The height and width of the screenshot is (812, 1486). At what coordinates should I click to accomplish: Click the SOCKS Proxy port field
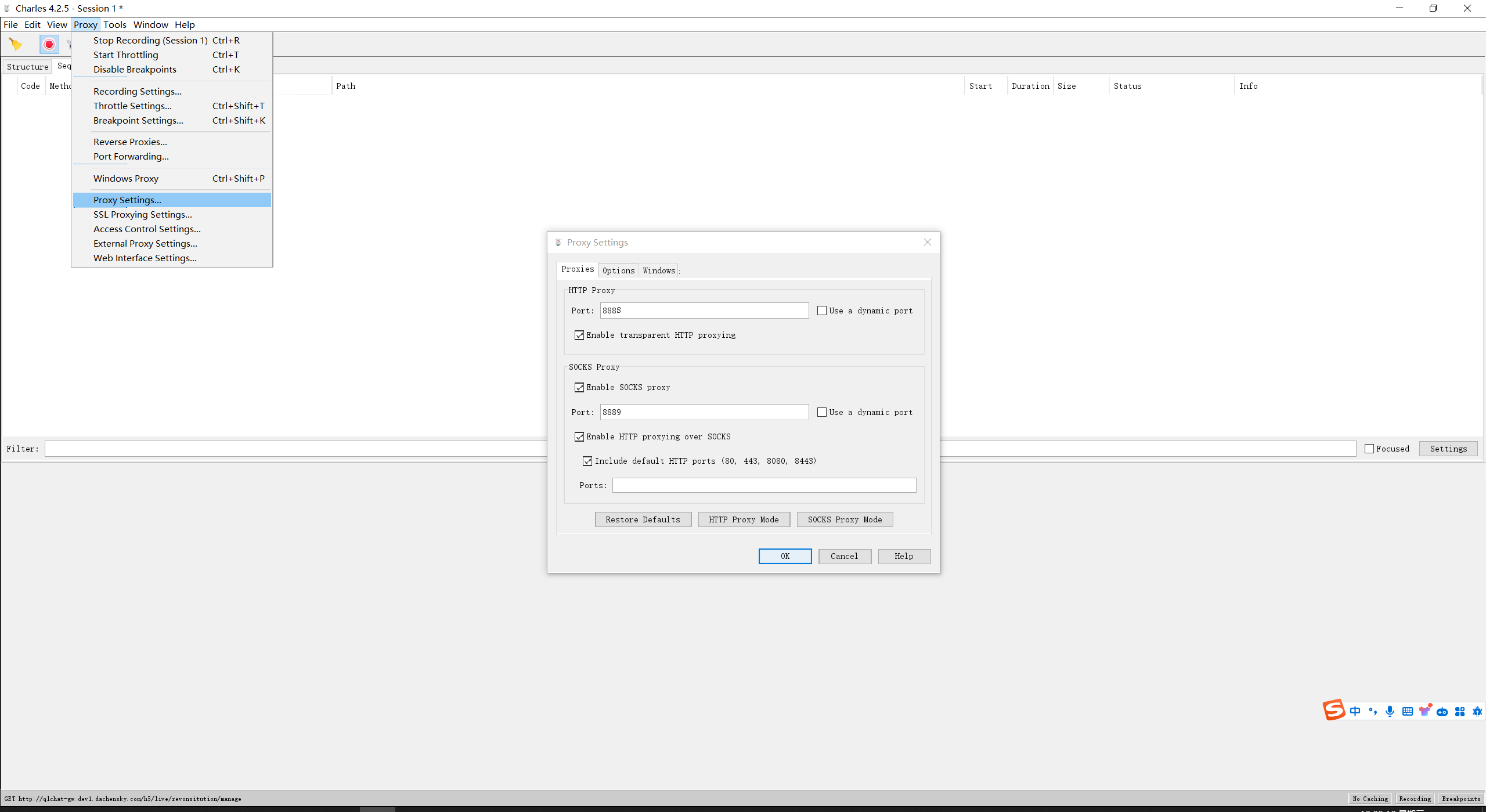coord(704,412)
